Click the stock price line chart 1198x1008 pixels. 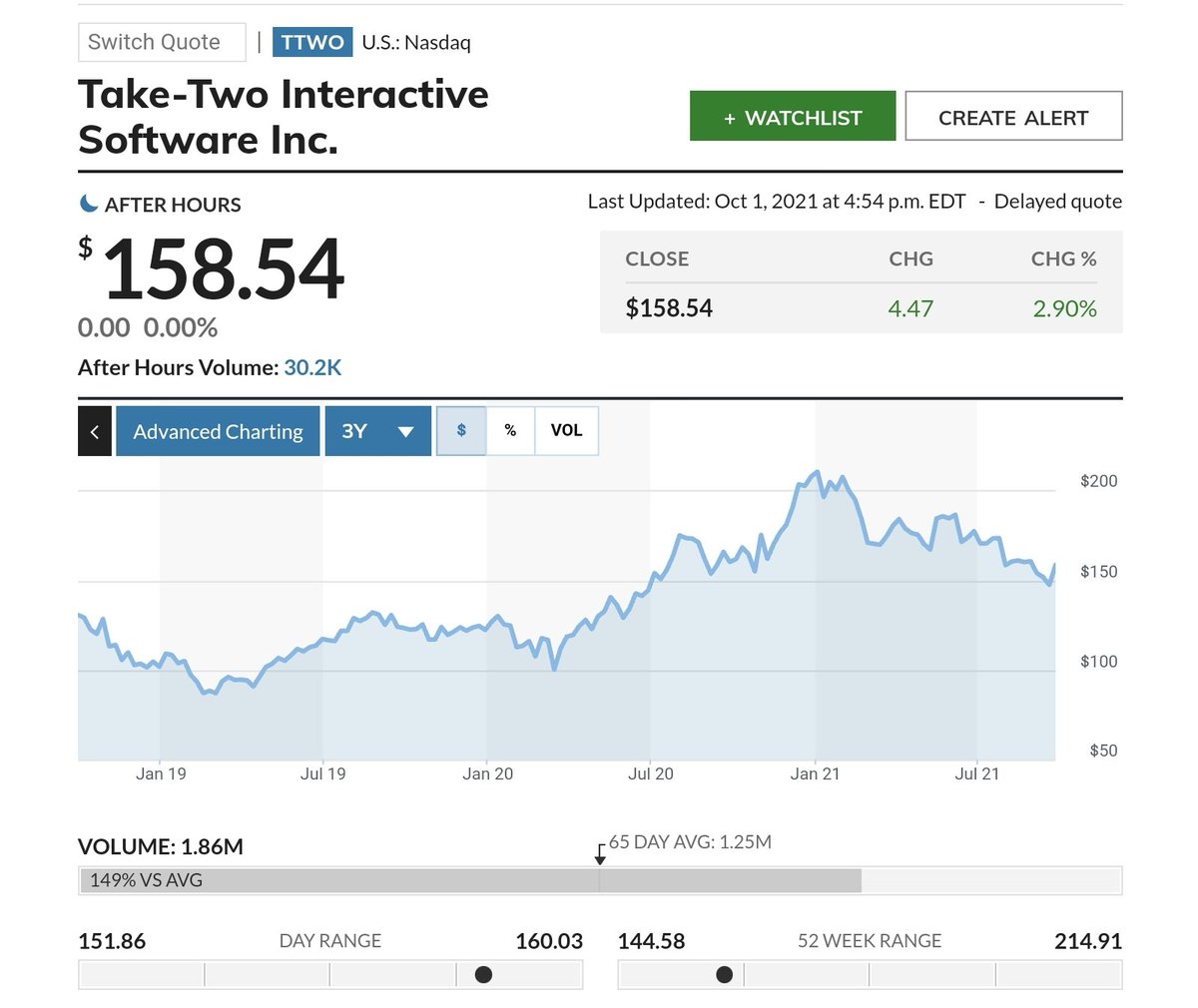(566, 615)
